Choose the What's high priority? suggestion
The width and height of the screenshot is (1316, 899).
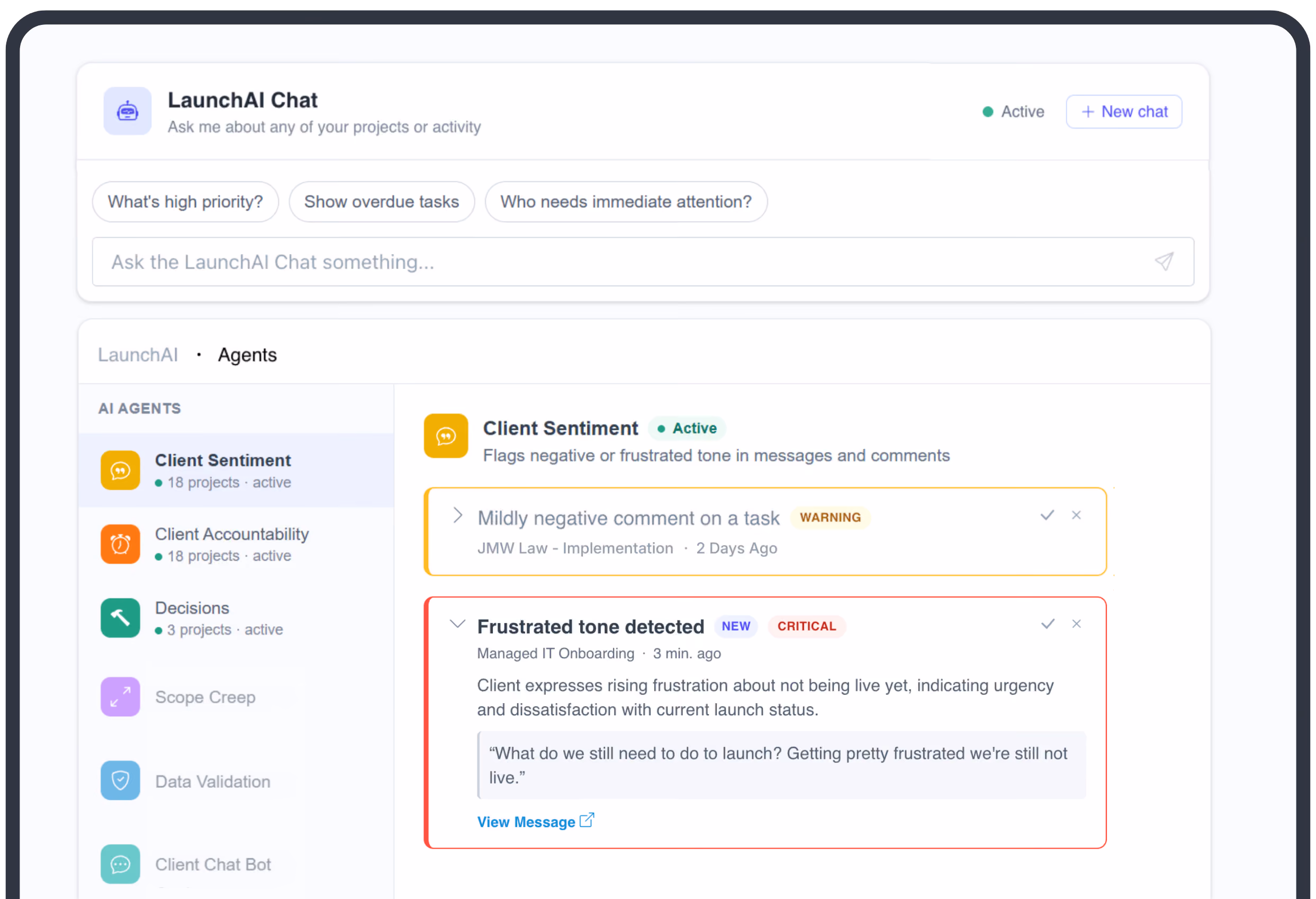[185, 202]
